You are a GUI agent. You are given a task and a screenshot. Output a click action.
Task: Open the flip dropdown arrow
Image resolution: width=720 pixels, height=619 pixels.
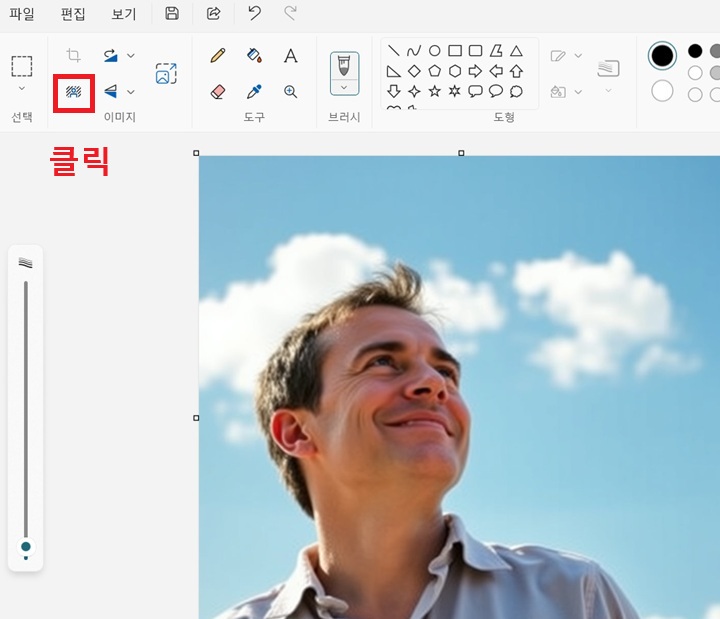click(131, 92)
